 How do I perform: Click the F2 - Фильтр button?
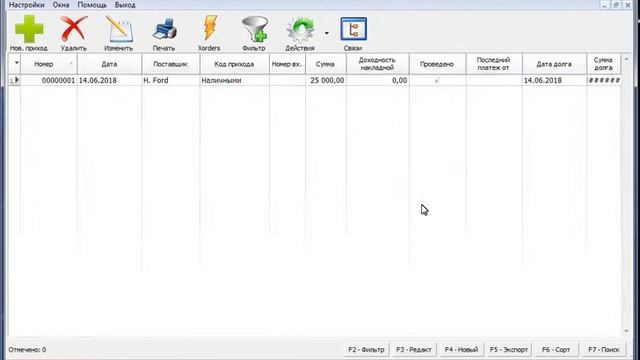coord(366,349)
